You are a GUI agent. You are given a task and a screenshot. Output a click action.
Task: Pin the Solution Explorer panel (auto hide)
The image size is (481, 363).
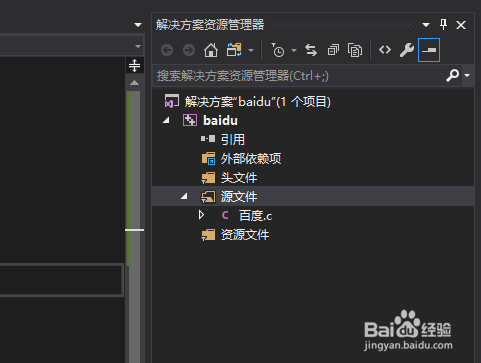tap(443, 25)
